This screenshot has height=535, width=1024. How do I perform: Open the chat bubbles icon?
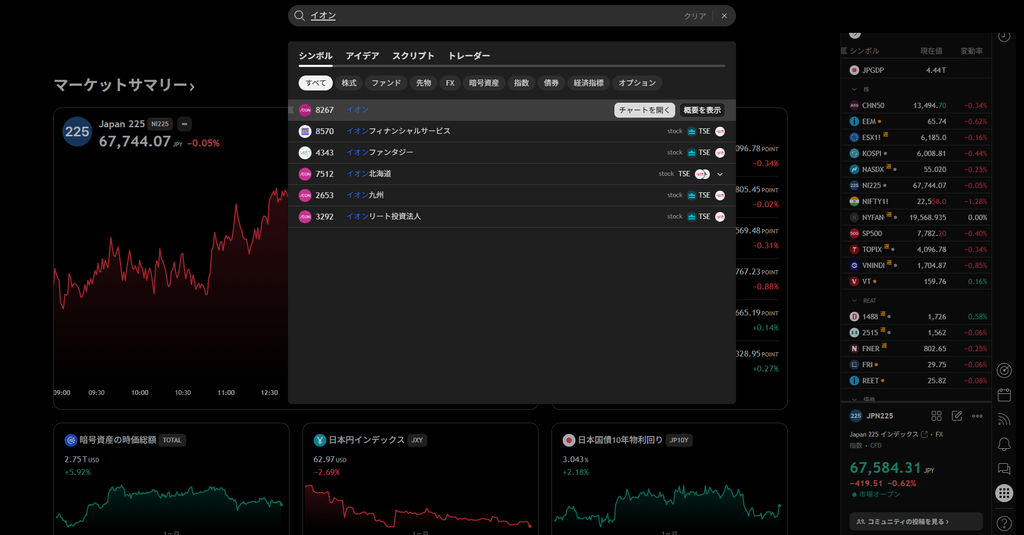coord(1004,468)
